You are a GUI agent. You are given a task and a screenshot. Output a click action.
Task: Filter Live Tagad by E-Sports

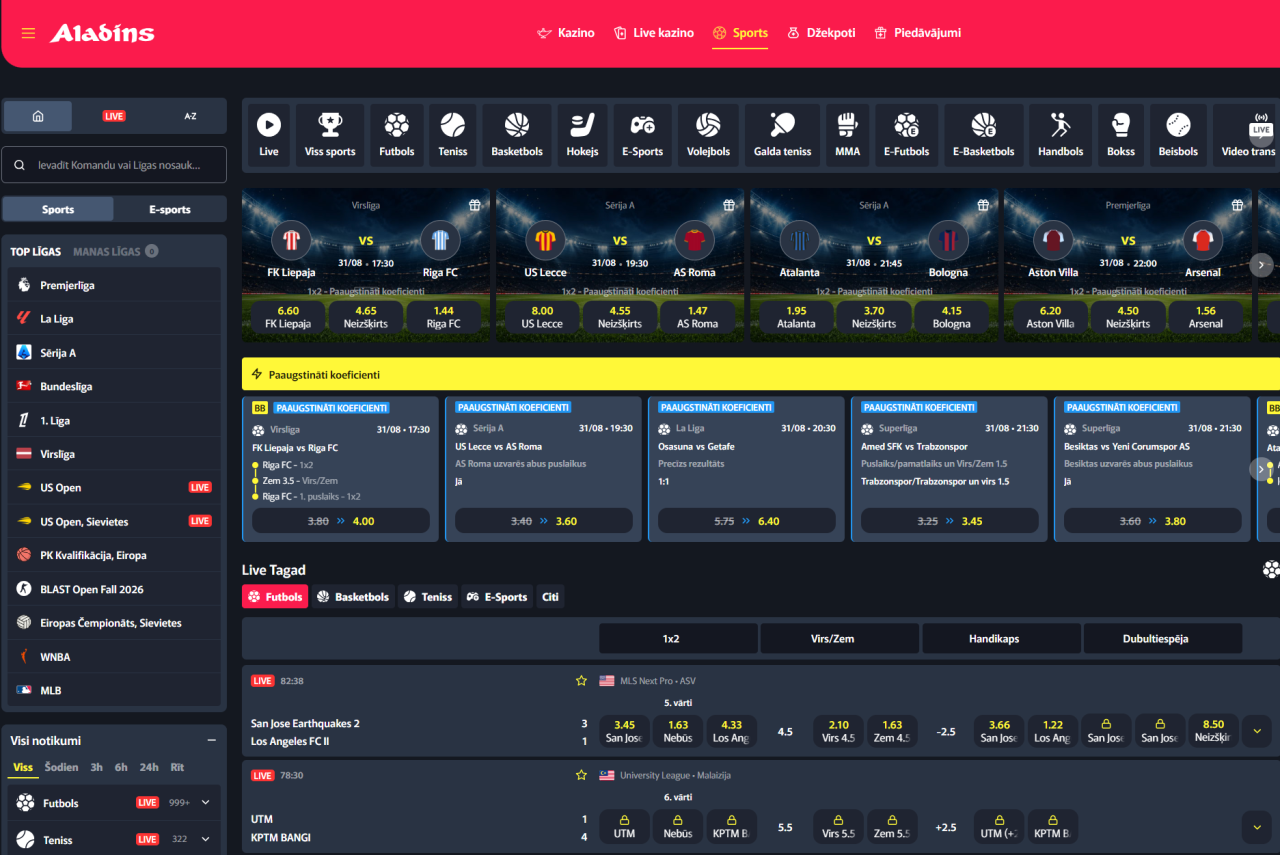tap(497, 597)
